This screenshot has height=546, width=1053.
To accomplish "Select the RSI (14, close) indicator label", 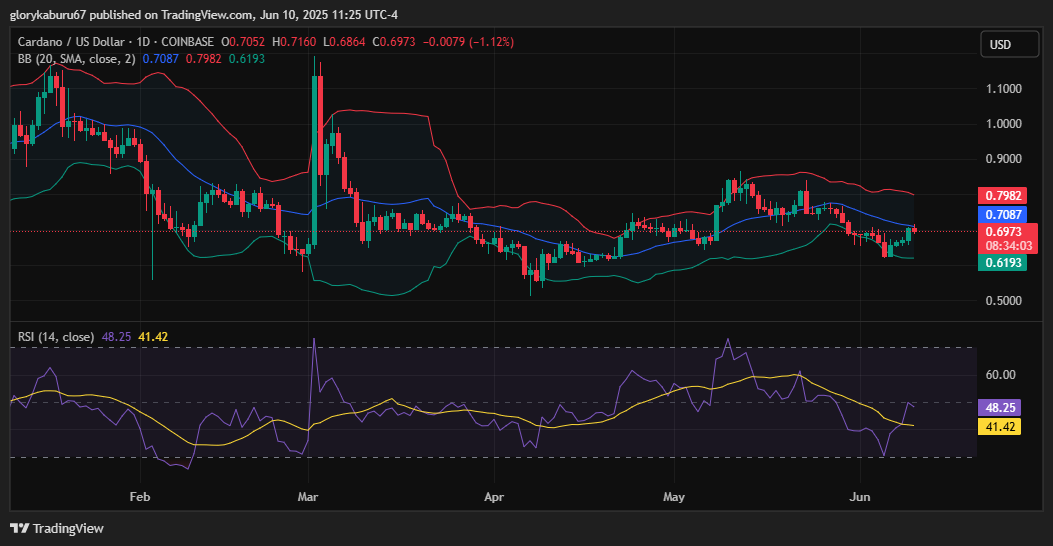I will (x=56, y=337).
